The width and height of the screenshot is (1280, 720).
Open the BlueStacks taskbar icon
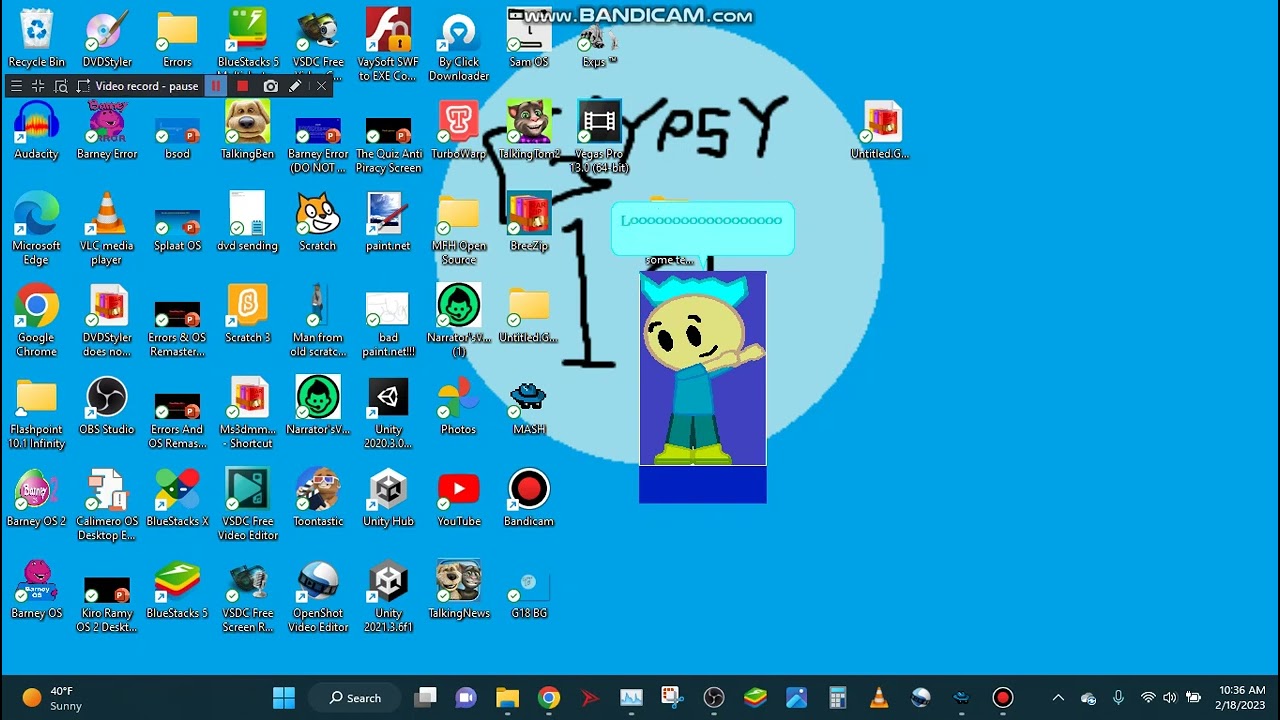tap(755, 697)
